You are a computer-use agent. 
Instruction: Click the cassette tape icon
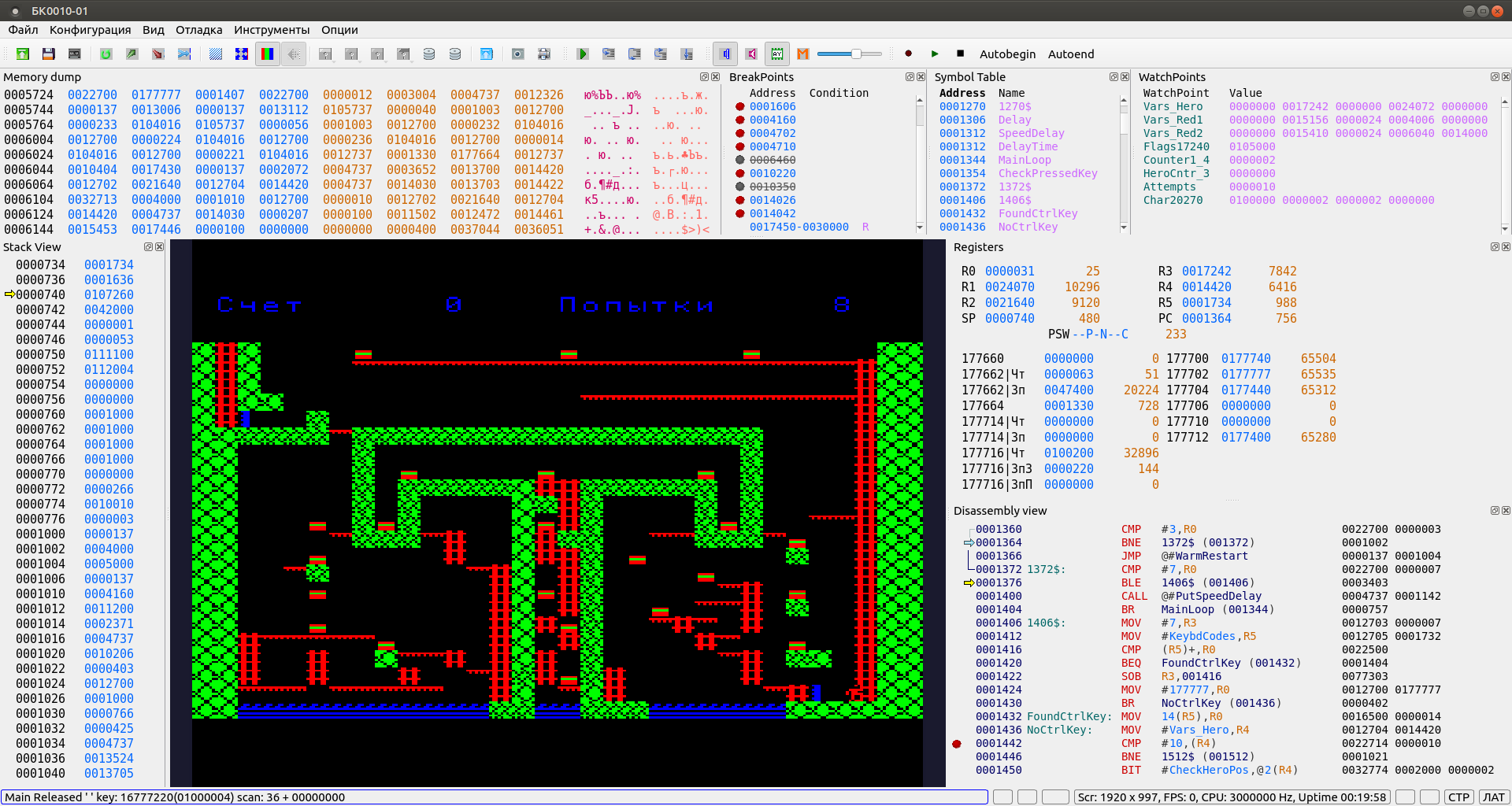75,54
